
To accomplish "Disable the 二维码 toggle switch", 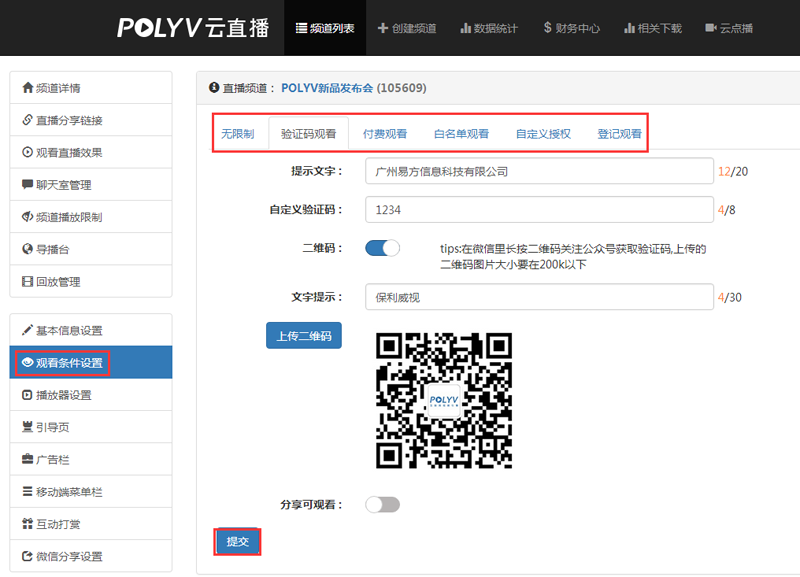I will (382, 248).
